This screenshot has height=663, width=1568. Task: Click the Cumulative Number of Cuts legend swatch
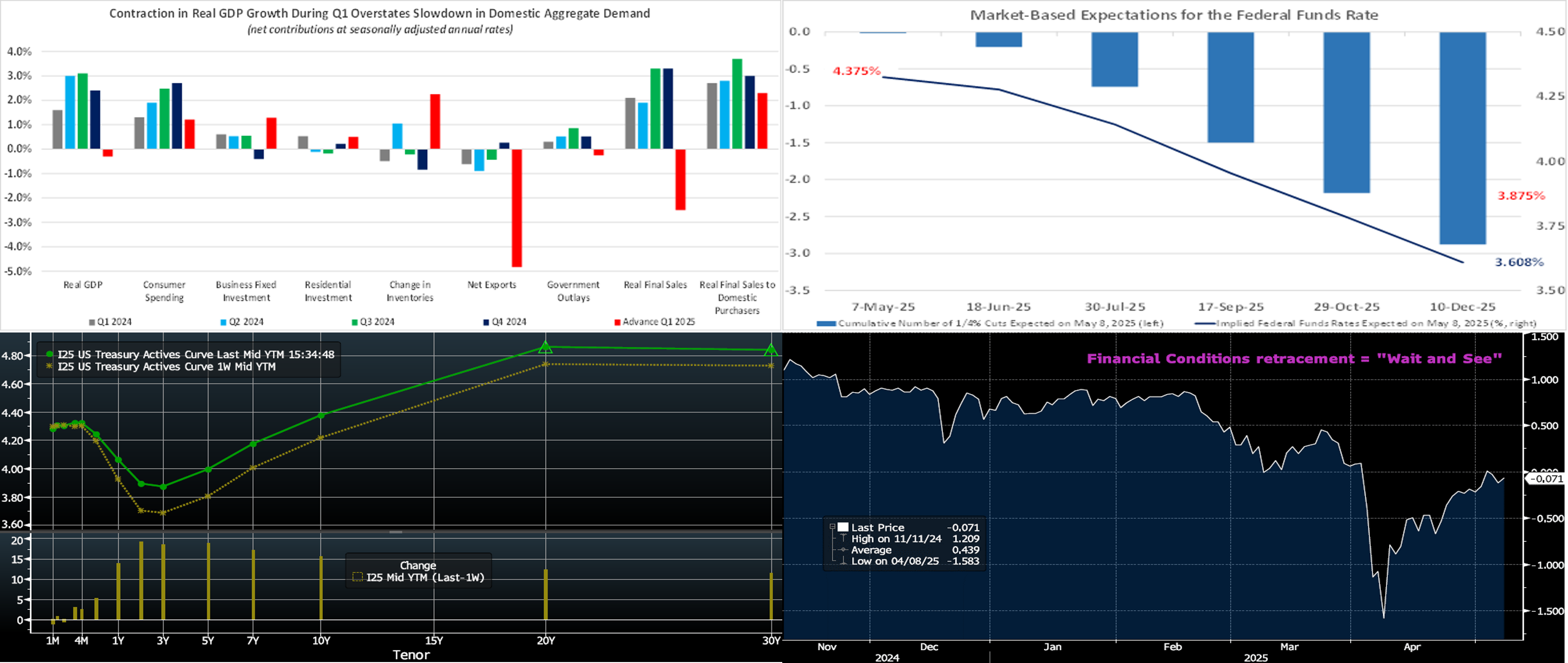click(x=826, y=324)
